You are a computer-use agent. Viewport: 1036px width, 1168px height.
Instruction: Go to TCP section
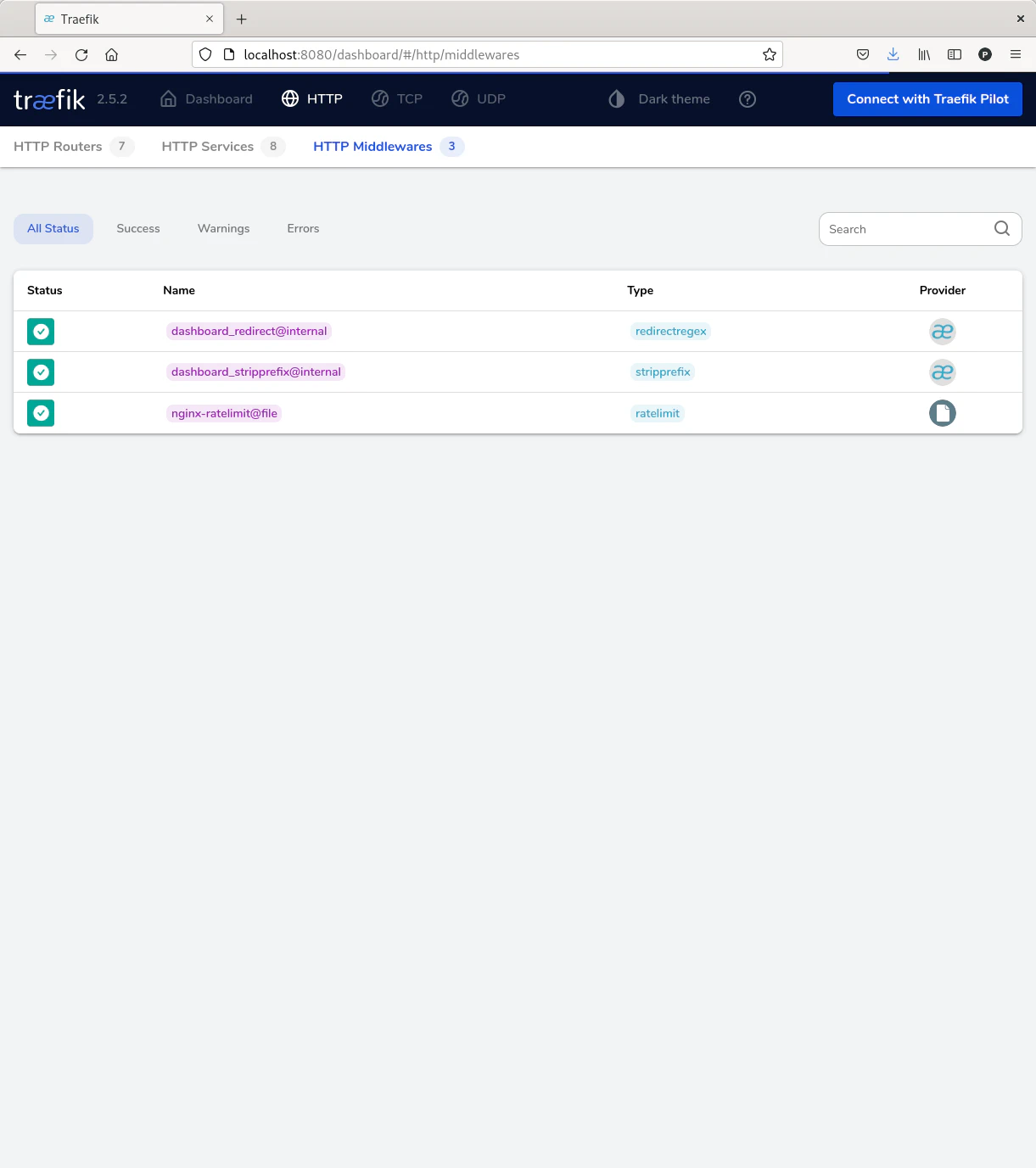(x=397, y=99)
